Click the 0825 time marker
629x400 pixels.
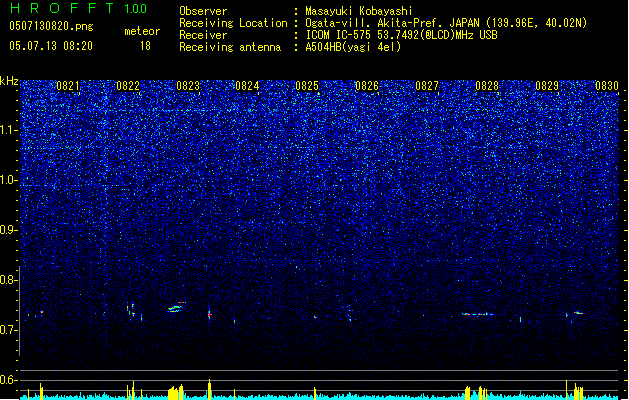pos(307,85)
